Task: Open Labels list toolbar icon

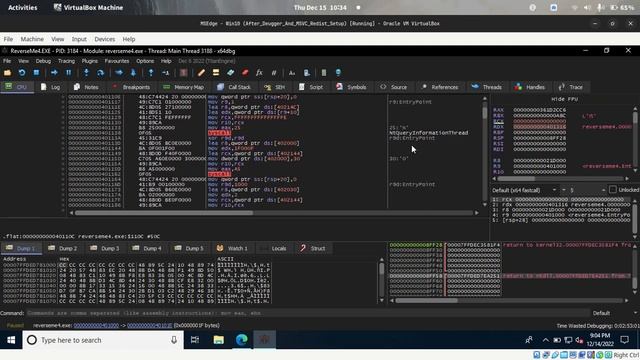Action: 231,73
